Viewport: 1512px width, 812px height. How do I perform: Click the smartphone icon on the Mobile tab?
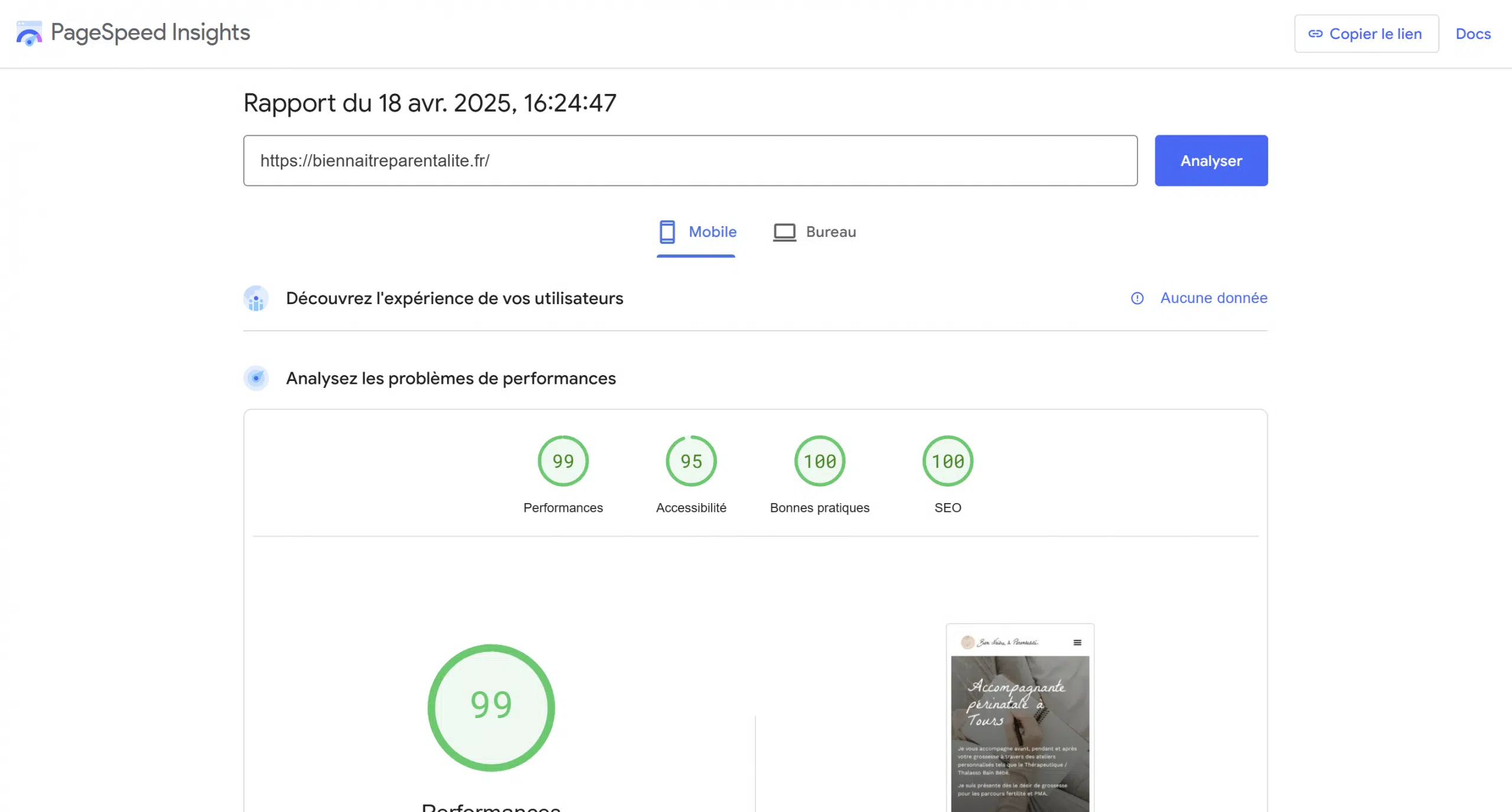click(667, 231)
